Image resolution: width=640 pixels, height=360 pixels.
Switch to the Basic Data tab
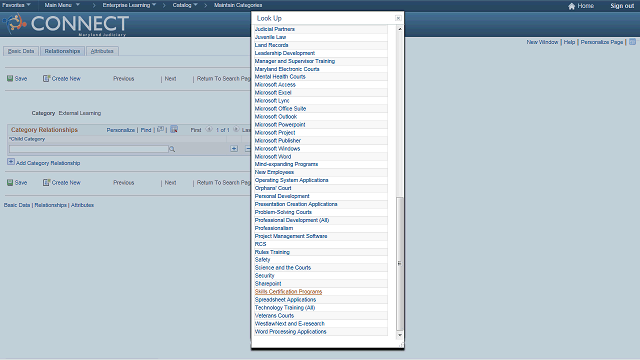click(21, 51)
